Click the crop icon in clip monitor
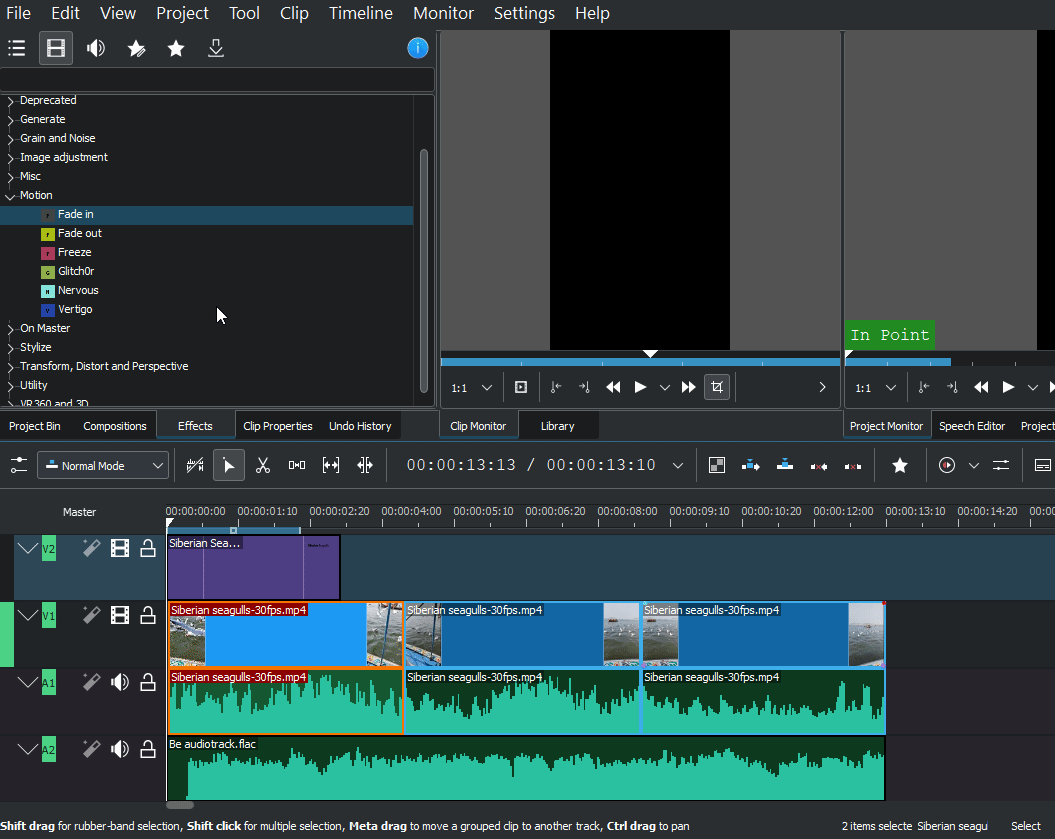The width and height of the screenshot is (1055, 839). click(x=716, y=387)
